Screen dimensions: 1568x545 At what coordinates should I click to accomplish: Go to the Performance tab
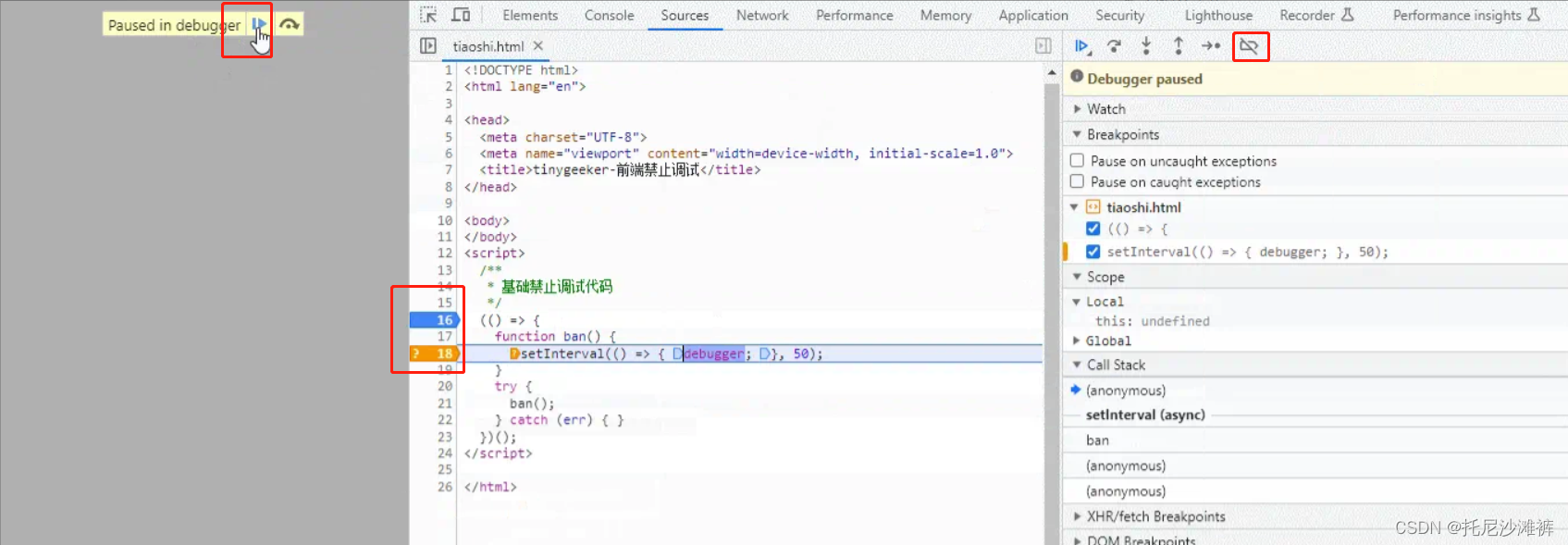pyautogui.click(x=855, y=15)
